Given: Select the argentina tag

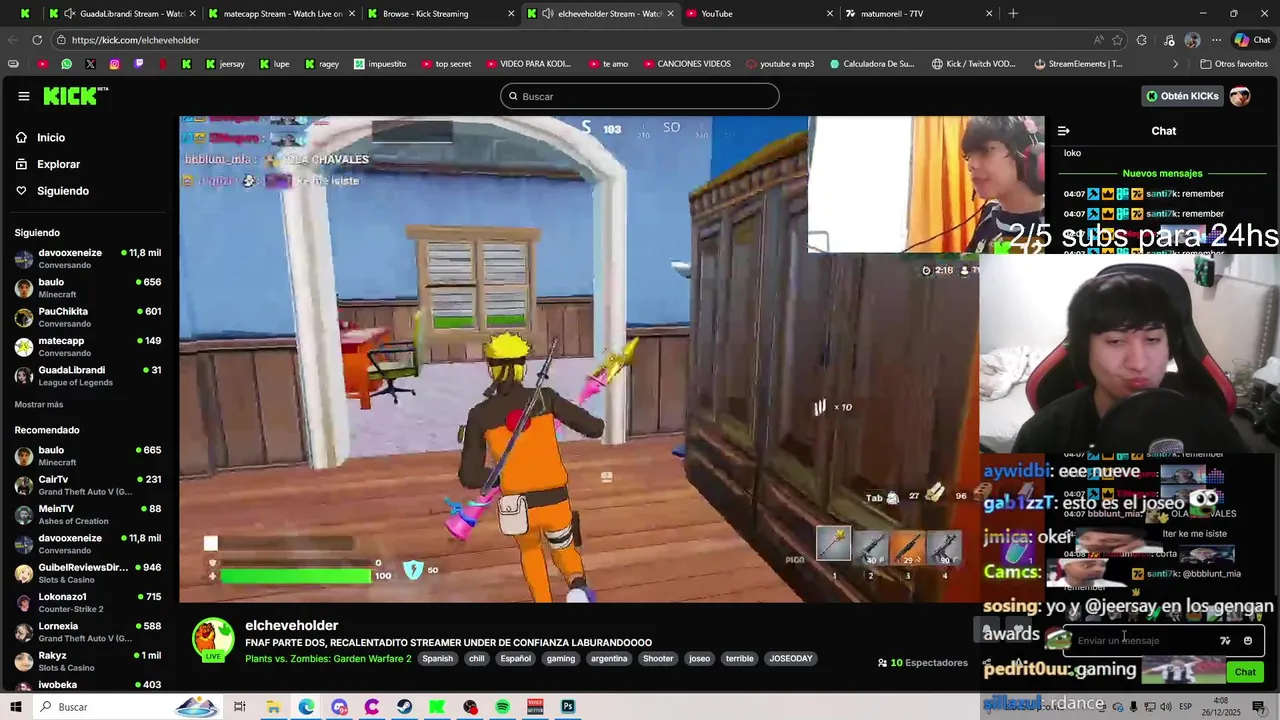Looking at the screenshot, I should tap(609, 659).
